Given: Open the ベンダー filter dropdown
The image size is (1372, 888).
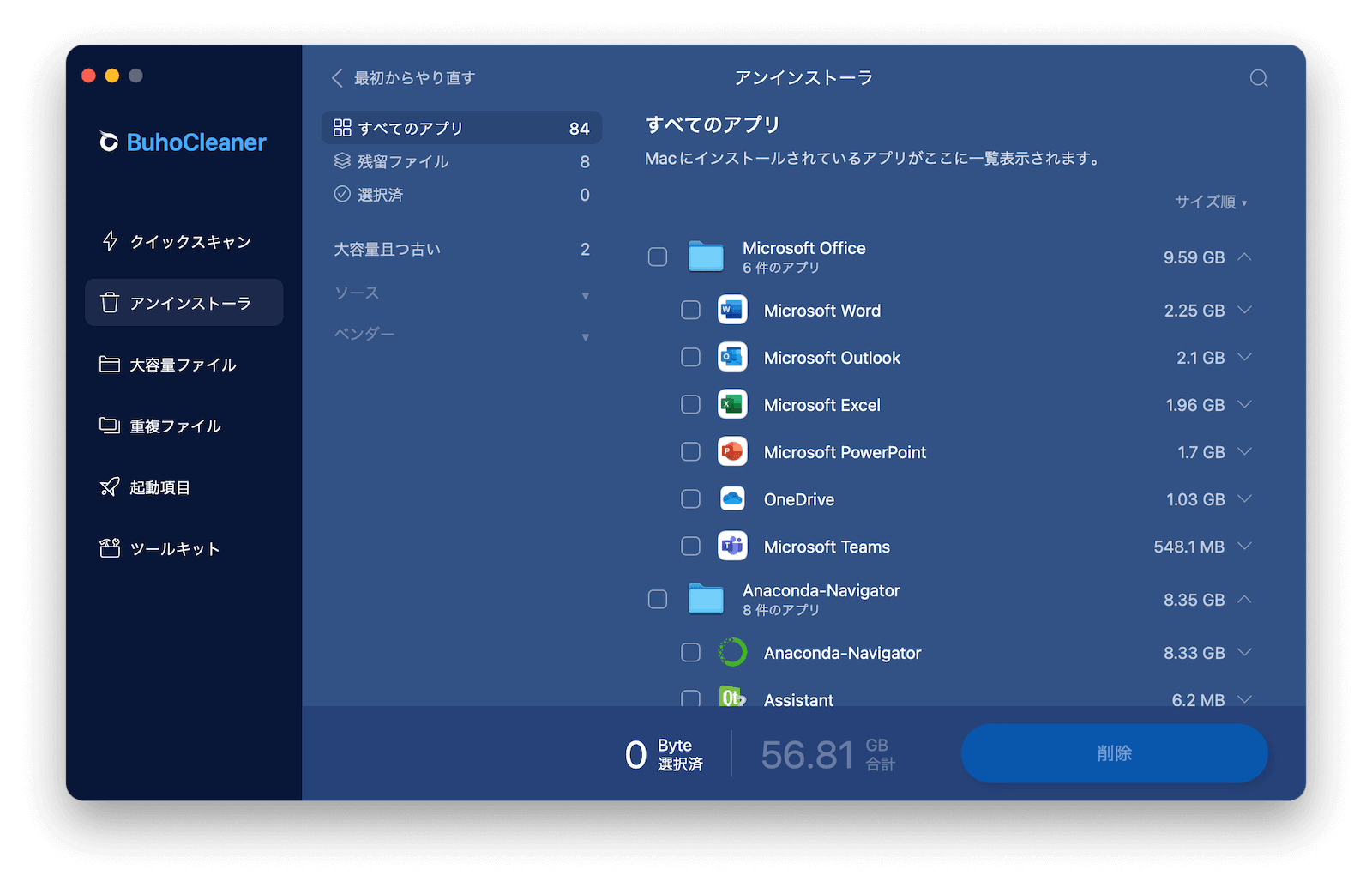Looking at the screenshot, I should tap(461, 335).
